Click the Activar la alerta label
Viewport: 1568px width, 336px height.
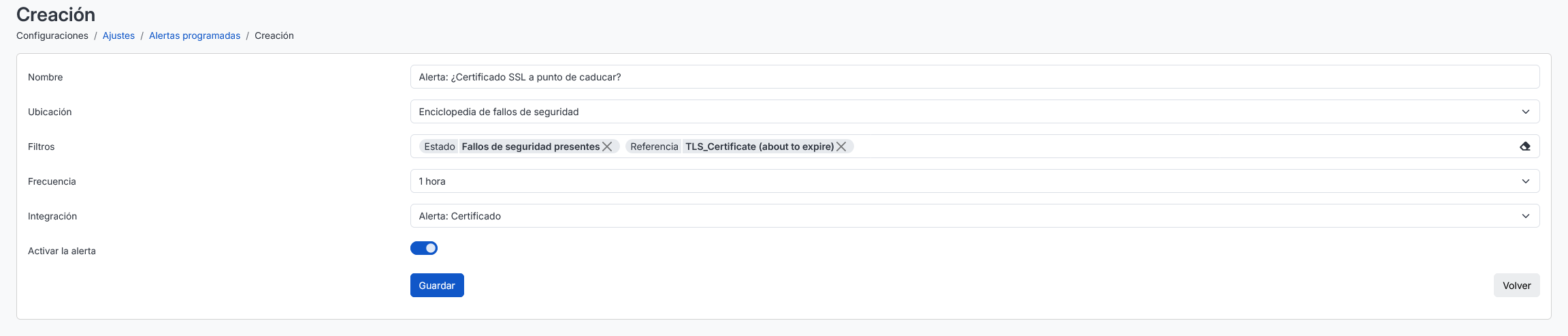point(62,251)
